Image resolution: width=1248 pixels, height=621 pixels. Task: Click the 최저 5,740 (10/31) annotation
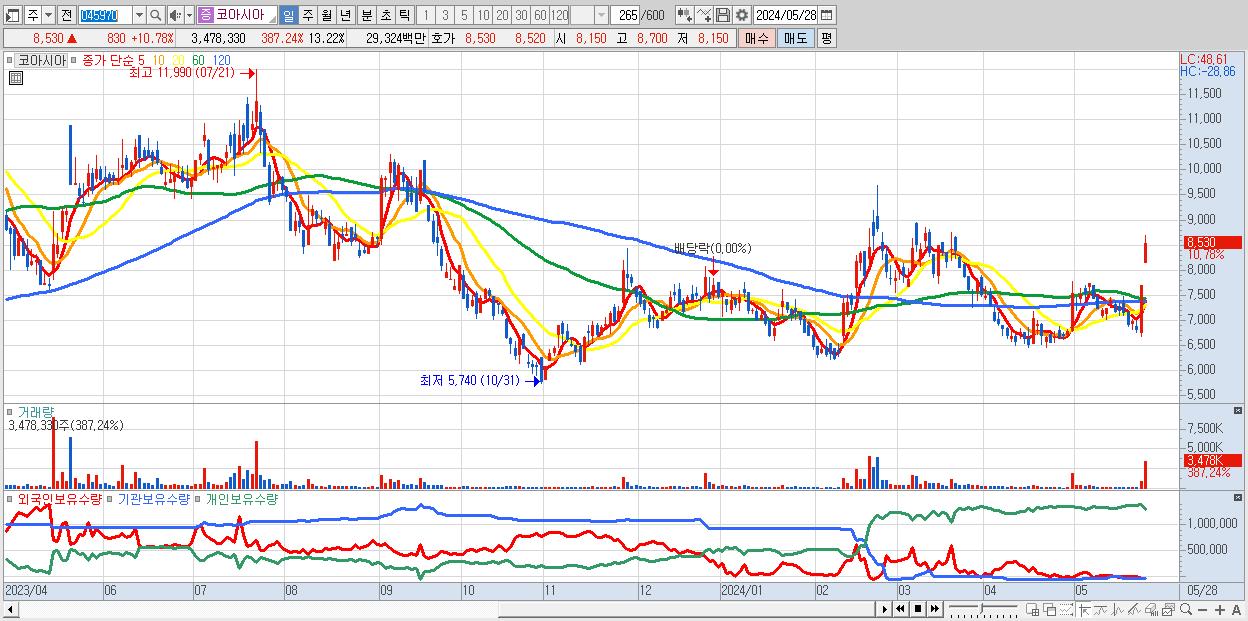470,380
